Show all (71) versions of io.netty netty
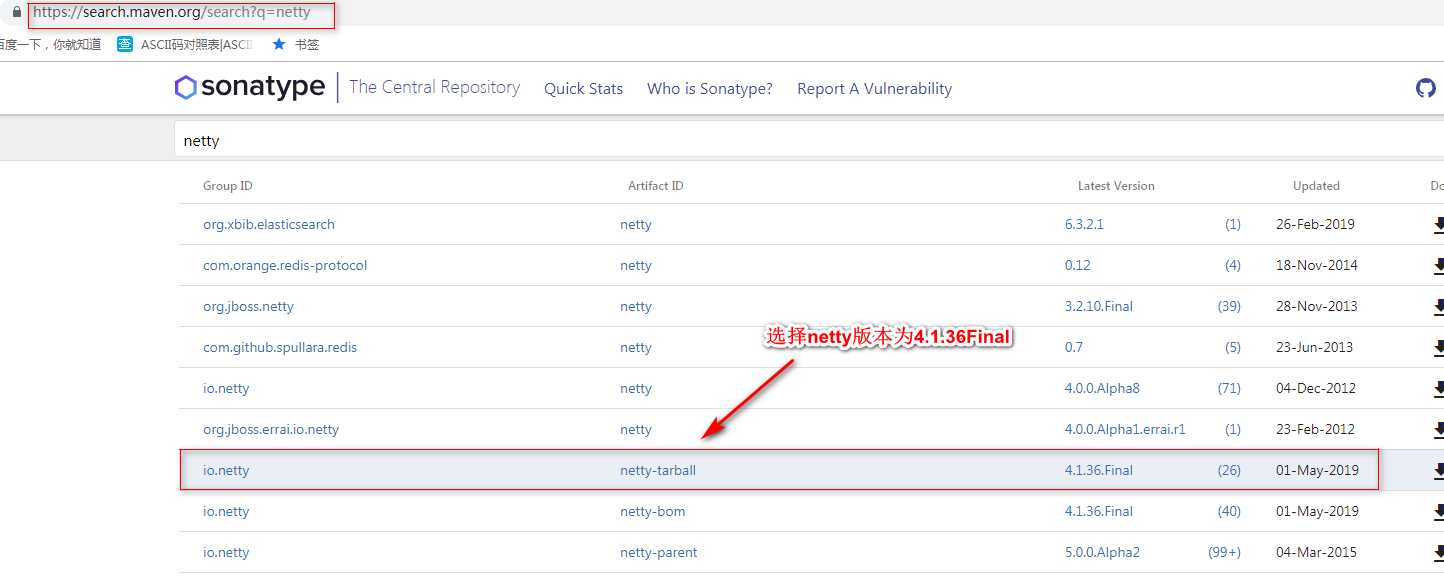The width and height of the screenshot is (1444, 585). click(1229, 388)
